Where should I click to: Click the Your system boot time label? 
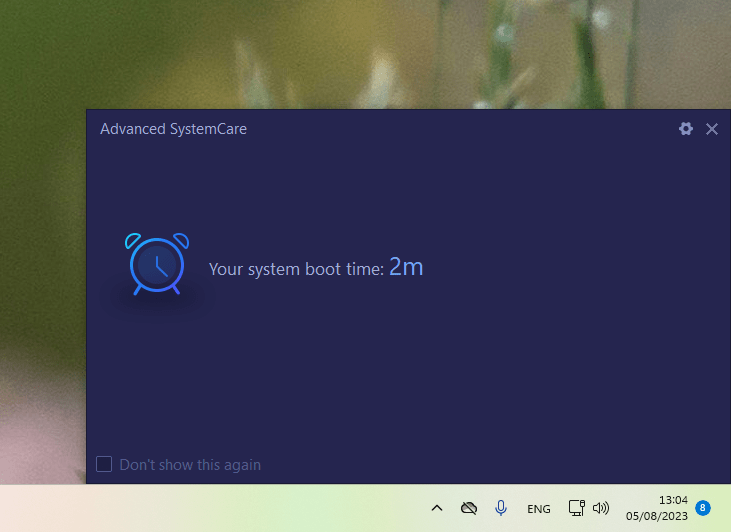pyautogui.click(x=296, y=269)
